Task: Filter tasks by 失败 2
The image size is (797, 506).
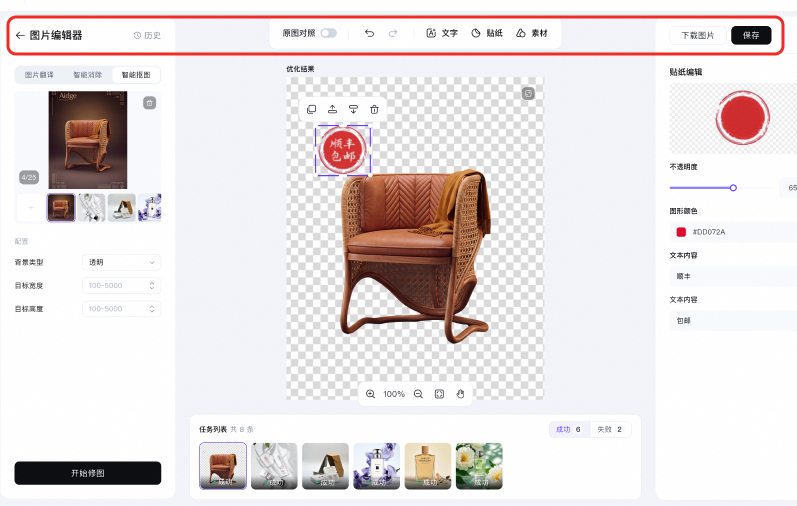Action: [610, 429]
